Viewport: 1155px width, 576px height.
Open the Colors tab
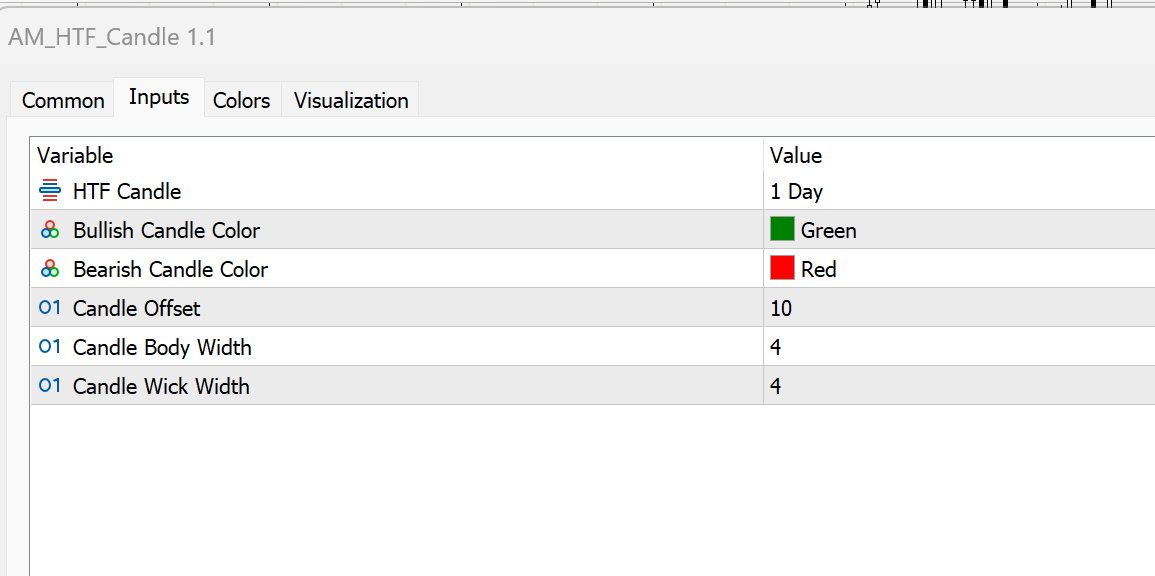click(x=242, y=100)
